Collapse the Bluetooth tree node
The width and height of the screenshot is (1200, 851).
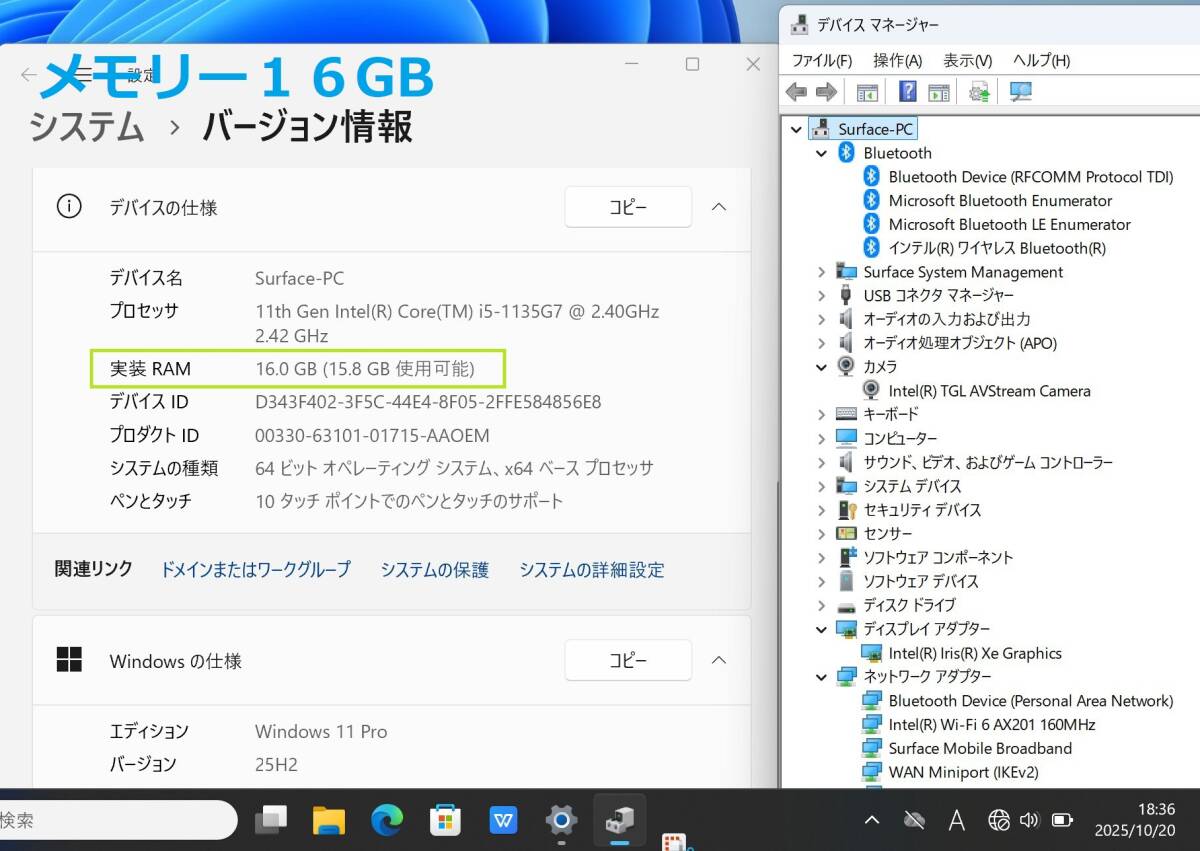[821, 153]
